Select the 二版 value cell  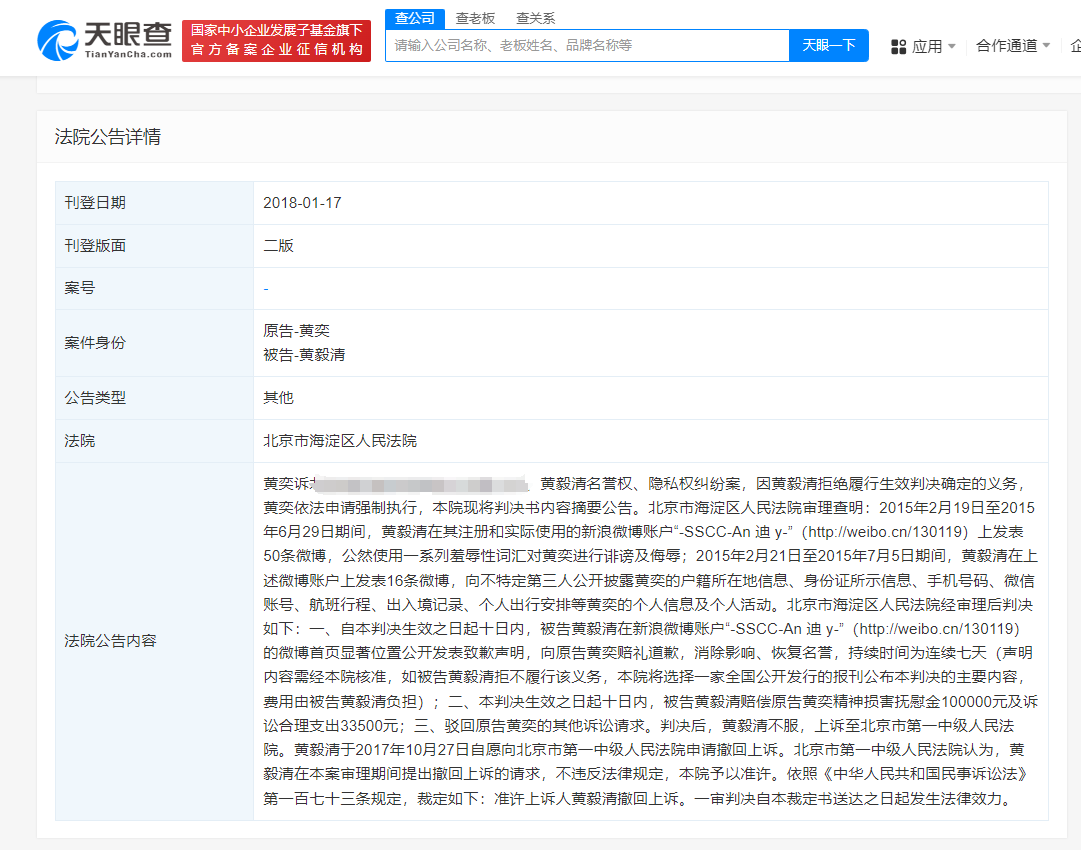[x=651, y=245]
